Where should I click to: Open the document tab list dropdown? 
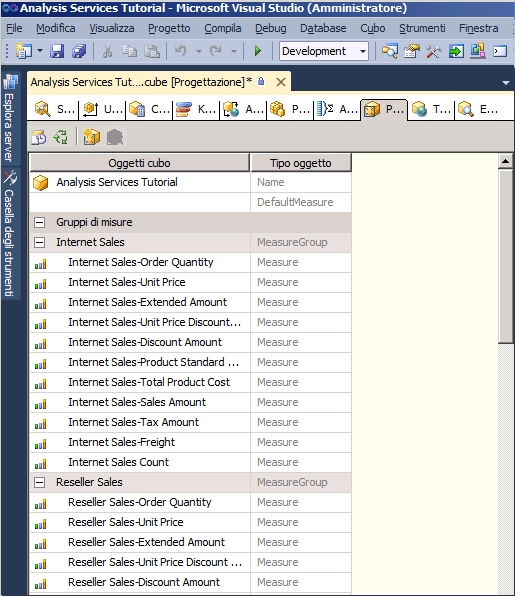coord(505,82)
